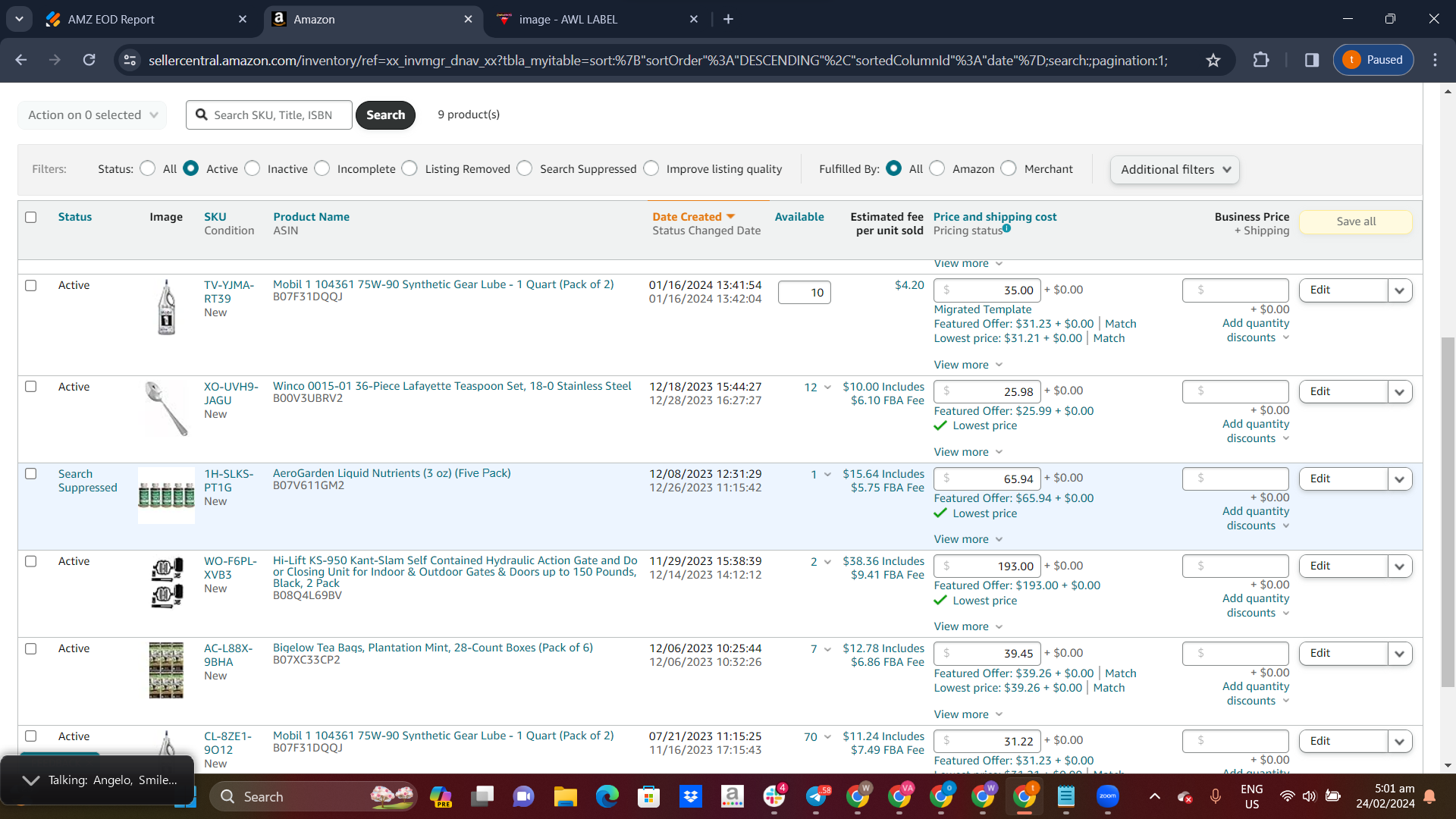The height and width of the screenshot is (819, 1456).
Task: Open Slack from the taskbar
Action: pos(773,796)
